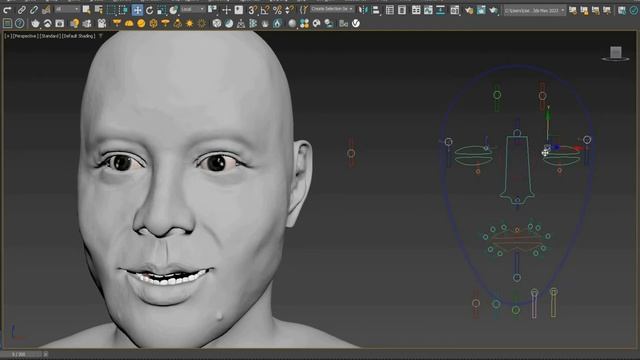Click the Mirror tool icon
Screen dimensions: 640x360
(363, 10)
